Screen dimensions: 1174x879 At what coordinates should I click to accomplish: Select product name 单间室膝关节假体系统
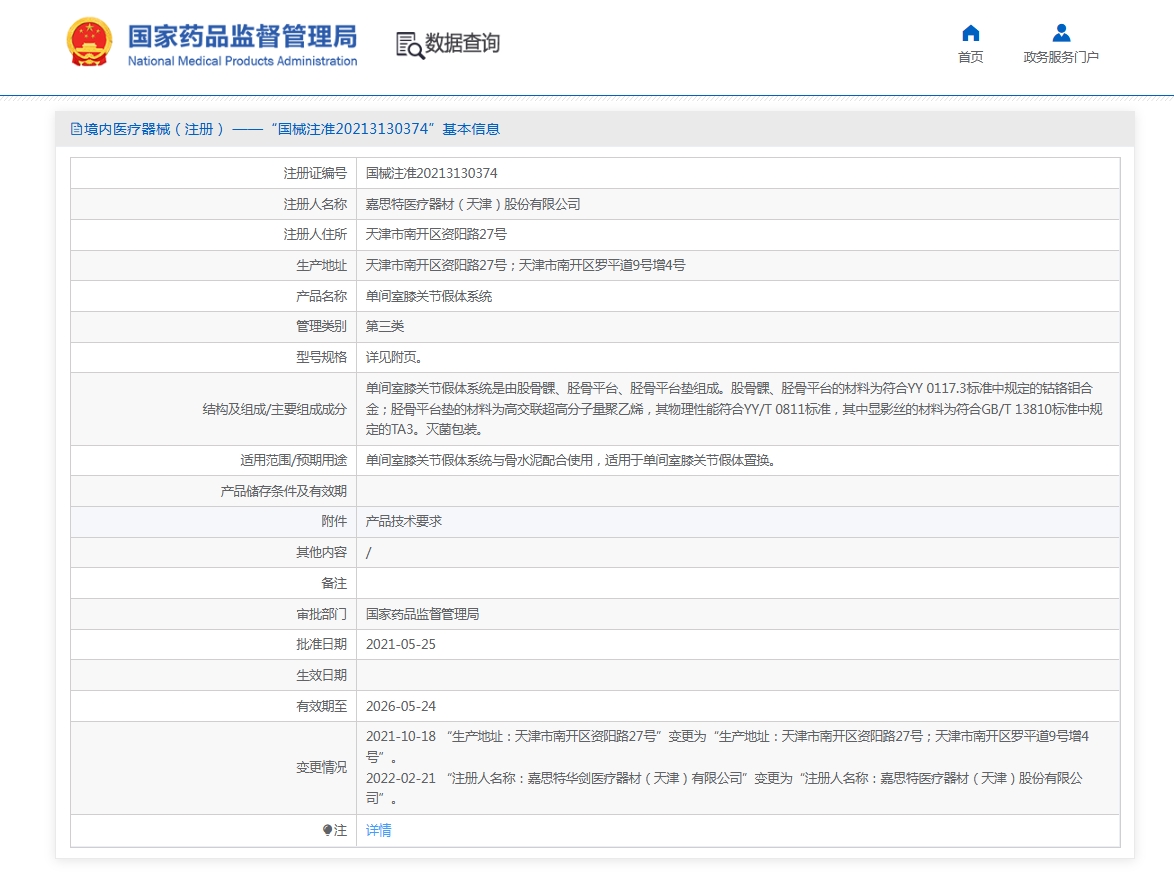tap(428, 296)
